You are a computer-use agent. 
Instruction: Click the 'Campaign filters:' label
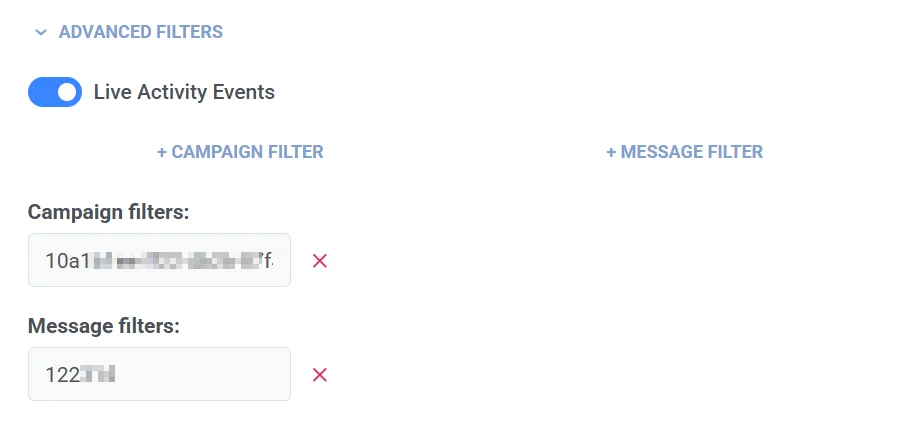click(108, 212)
